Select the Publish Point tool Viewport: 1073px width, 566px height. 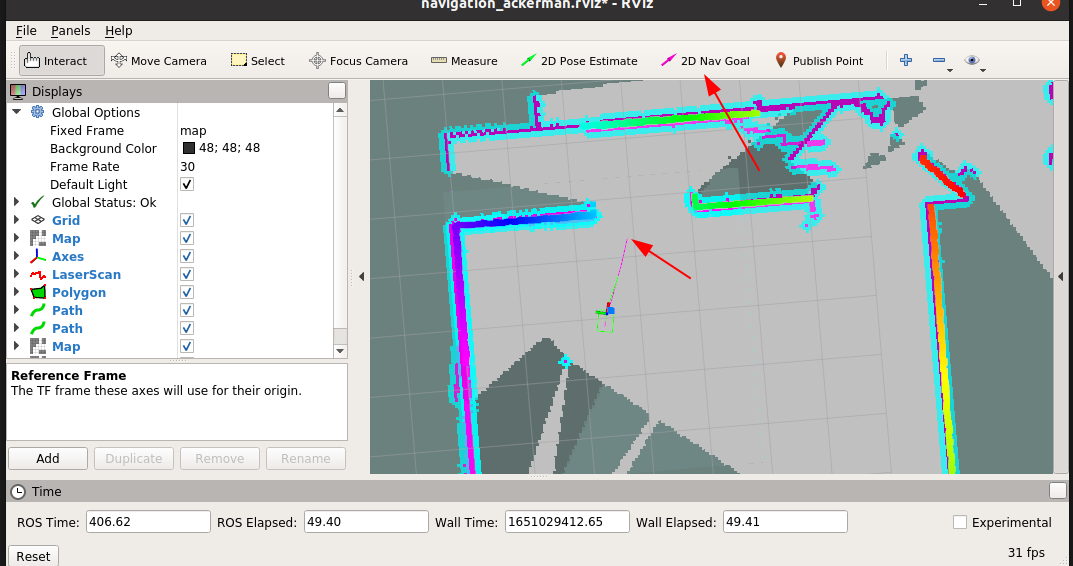818,61
